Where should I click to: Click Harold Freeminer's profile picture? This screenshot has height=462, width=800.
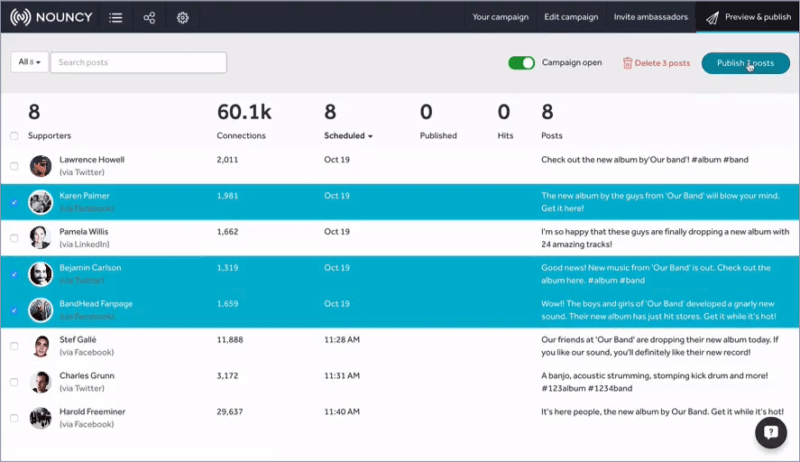tap(40, 417)
